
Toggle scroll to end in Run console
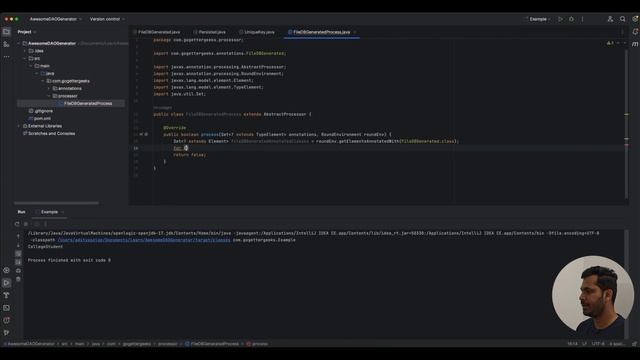tap(18, 262)
